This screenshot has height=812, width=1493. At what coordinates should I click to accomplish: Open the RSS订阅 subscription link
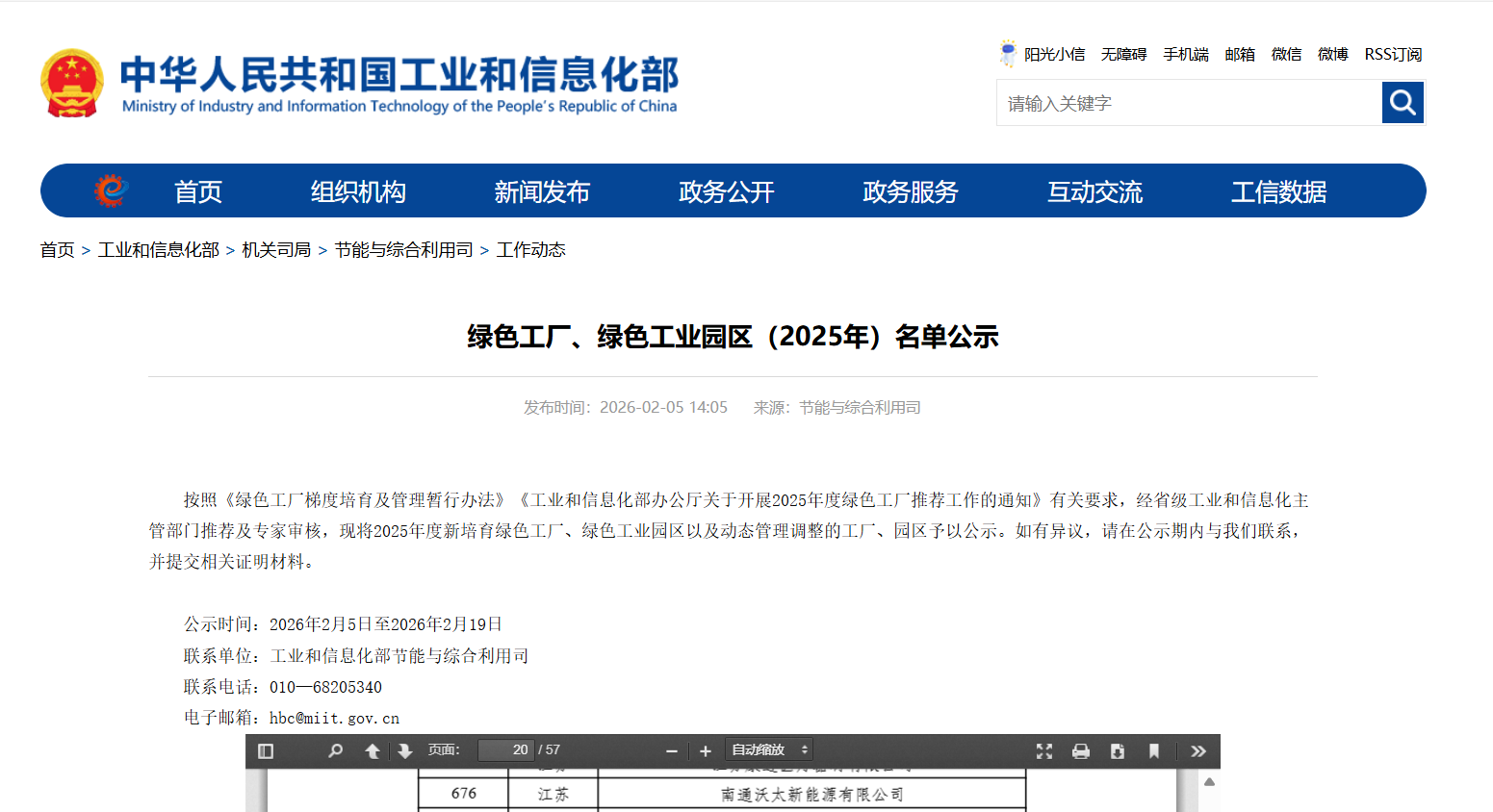pos(1393,54)
